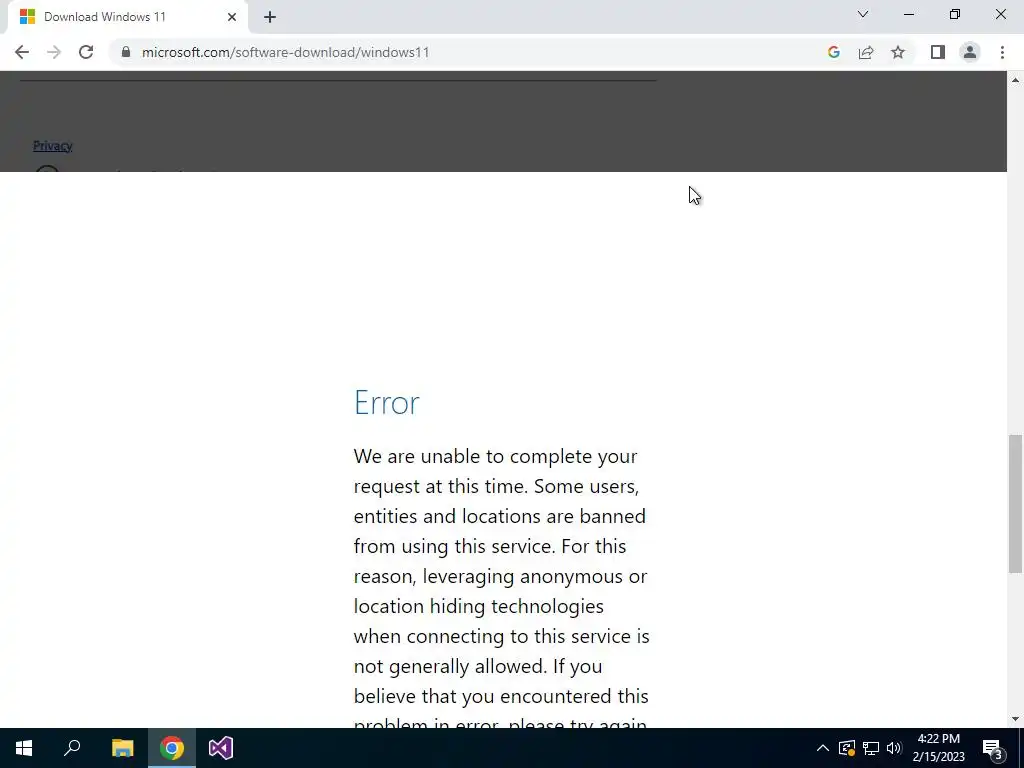Click scrollbar down arrow

point(1015,719)
